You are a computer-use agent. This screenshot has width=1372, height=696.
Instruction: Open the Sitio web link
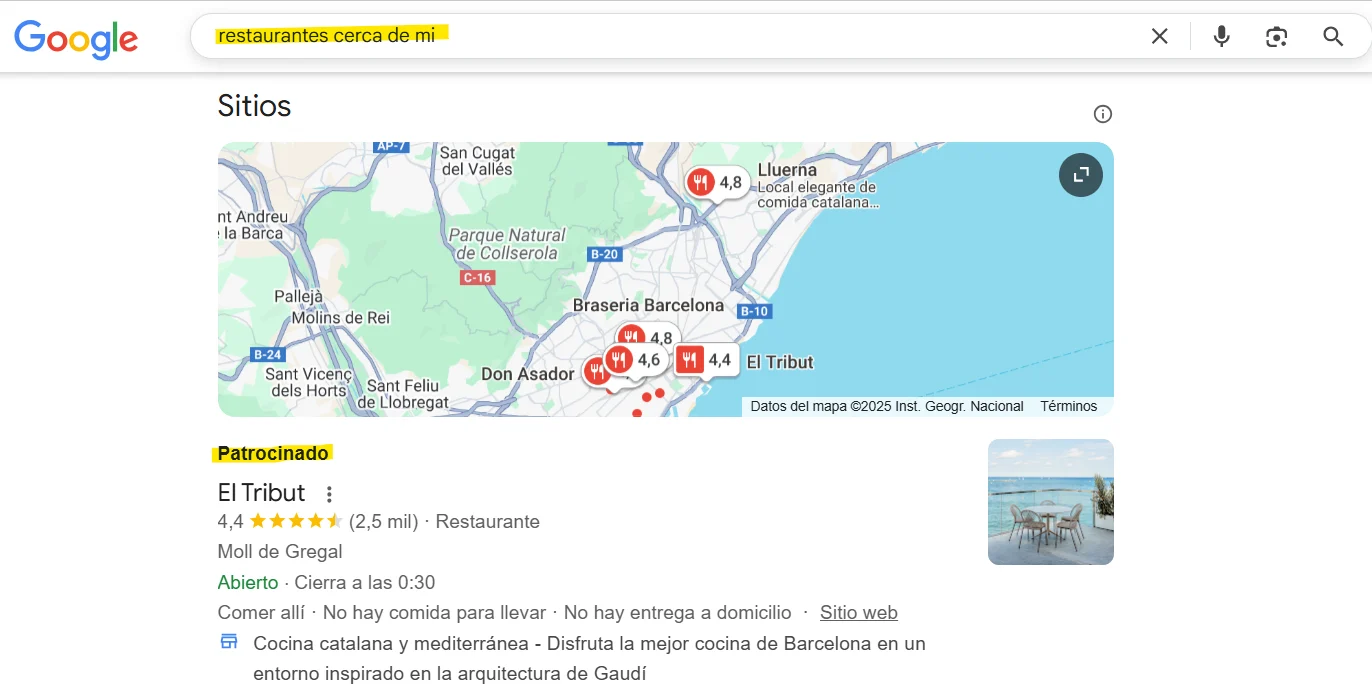pos(859,613)
